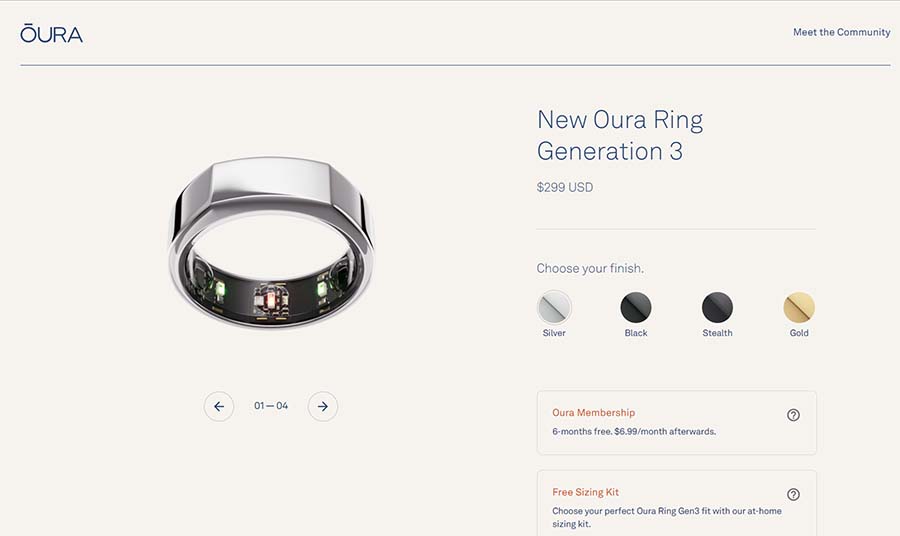This screenshot has width=900, height=536.
Task: Click the Oura Membership heading
Action: pyautogui.click(x=593, y=413)
